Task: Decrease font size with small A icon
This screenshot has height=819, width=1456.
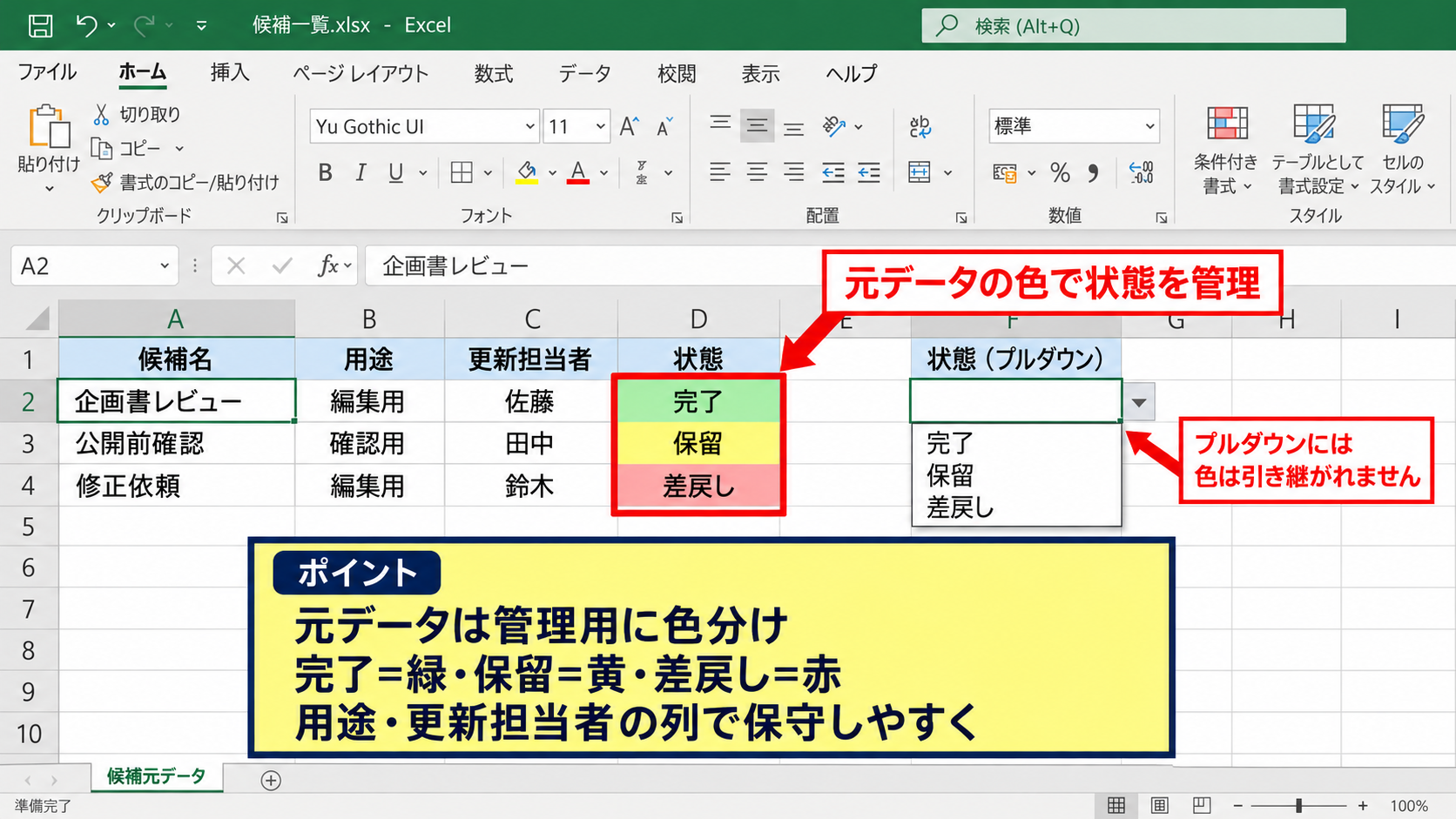Action: (x=664, y=127)
